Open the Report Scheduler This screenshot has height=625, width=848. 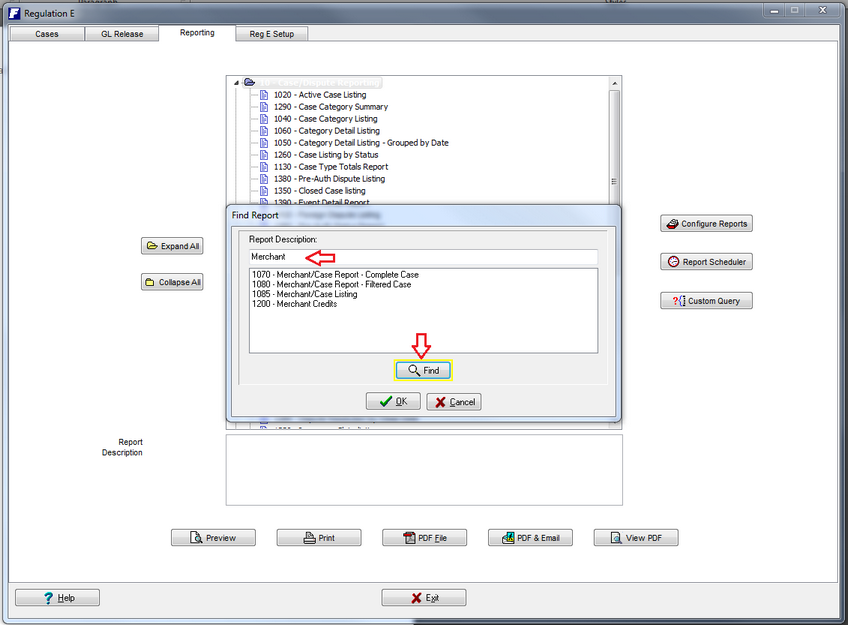(x=706, y=262)
